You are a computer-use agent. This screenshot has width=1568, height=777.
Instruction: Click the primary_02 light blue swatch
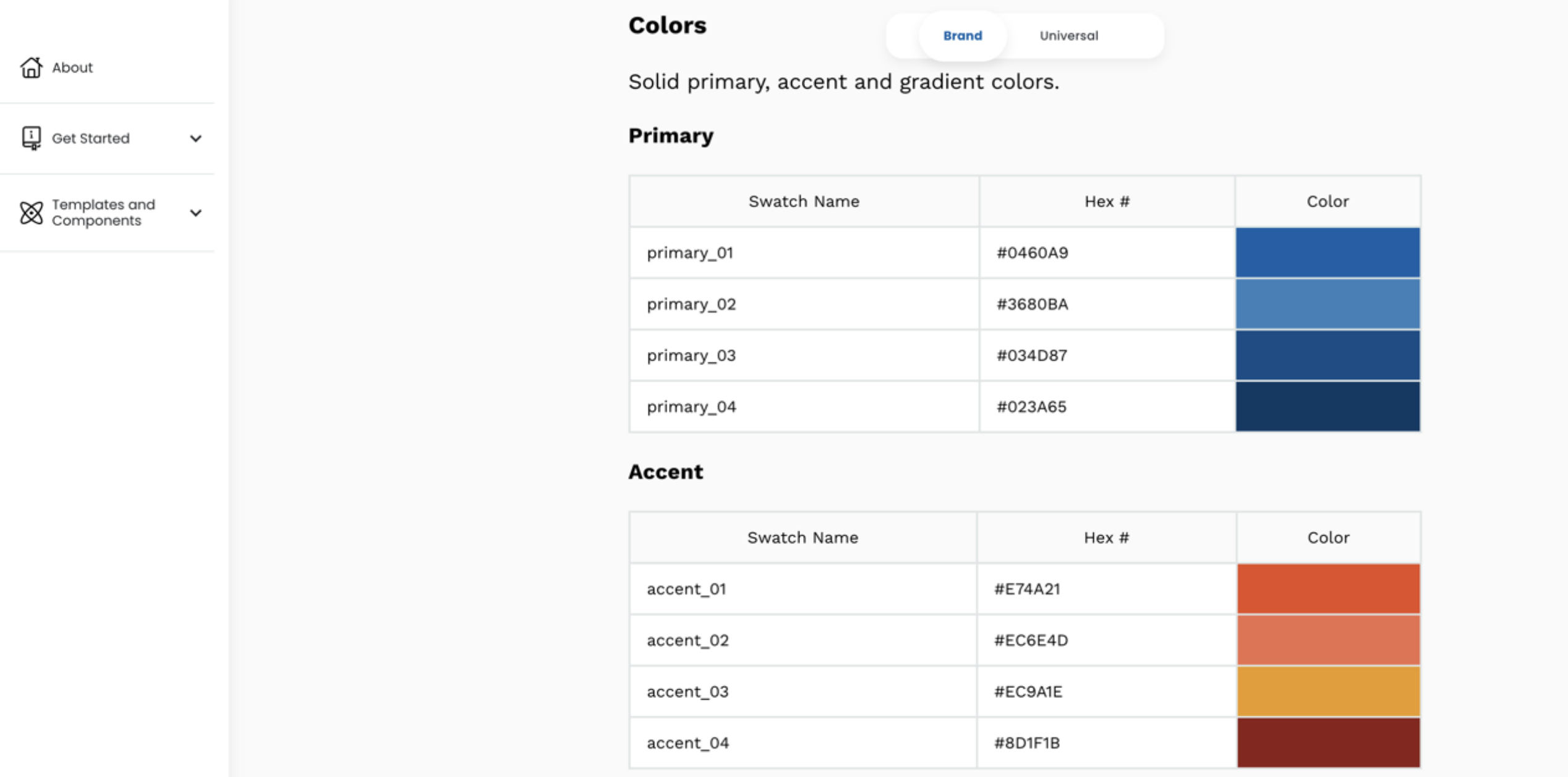[1327, 304]
